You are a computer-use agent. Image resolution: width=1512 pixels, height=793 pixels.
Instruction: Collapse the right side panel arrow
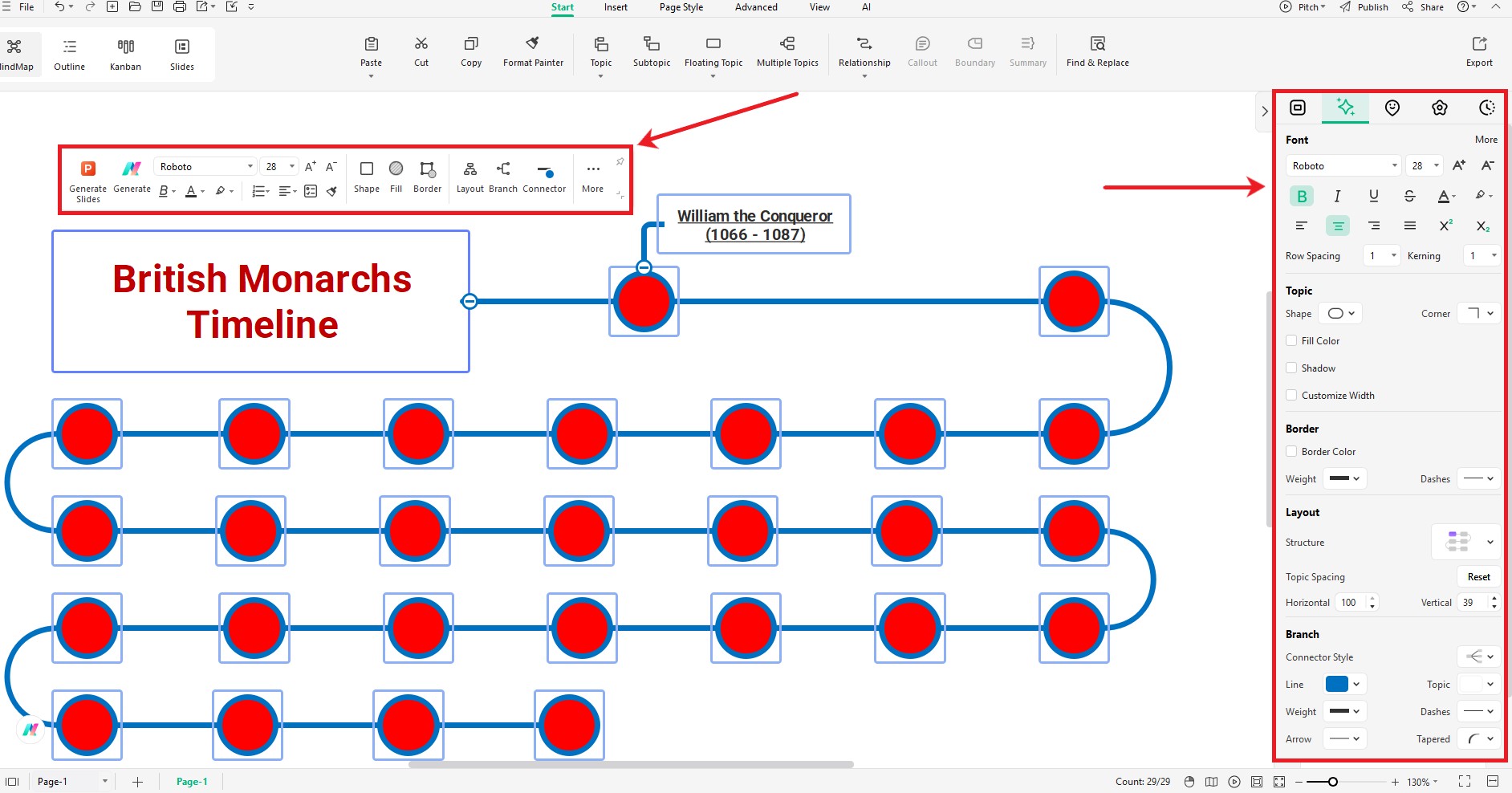(x=1264, y=112)
